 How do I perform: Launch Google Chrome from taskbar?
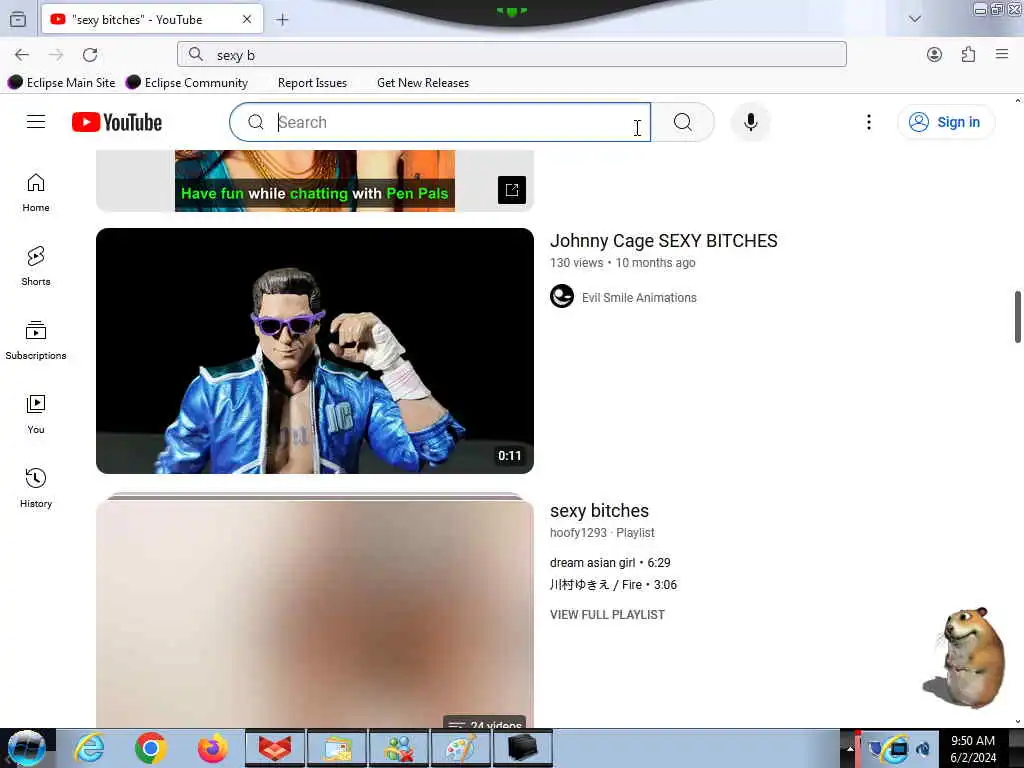coord(151,748)
